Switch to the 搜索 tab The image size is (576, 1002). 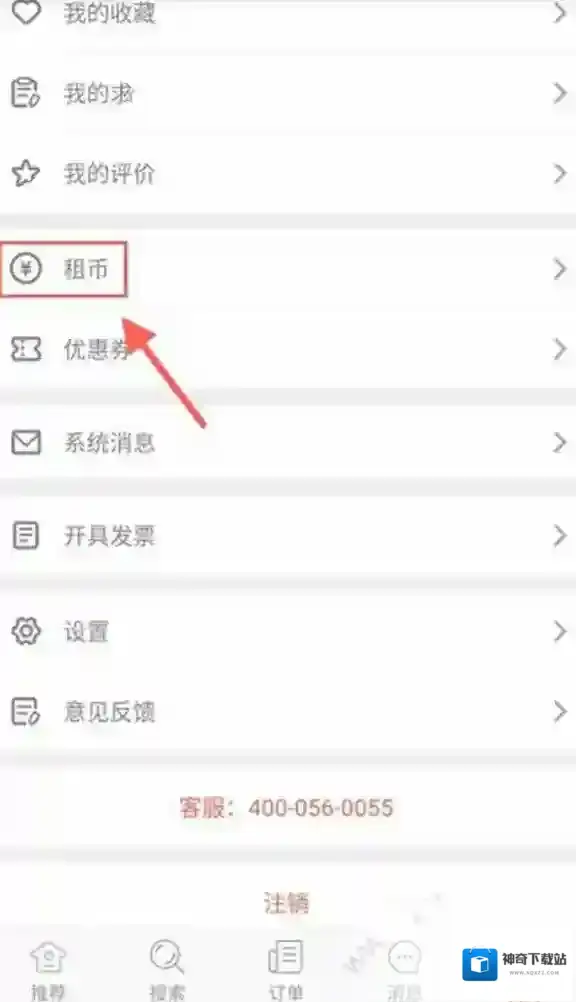point(167,968)
